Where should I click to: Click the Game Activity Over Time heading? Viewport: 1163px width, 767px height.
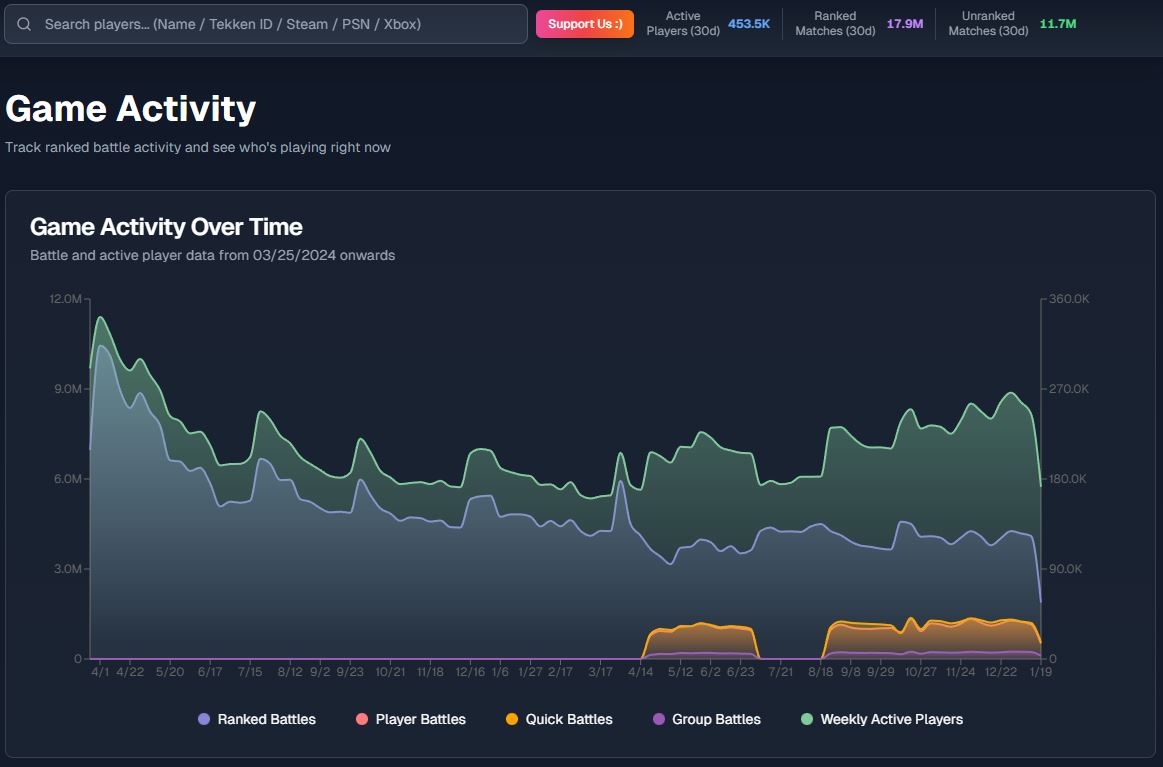166,226
